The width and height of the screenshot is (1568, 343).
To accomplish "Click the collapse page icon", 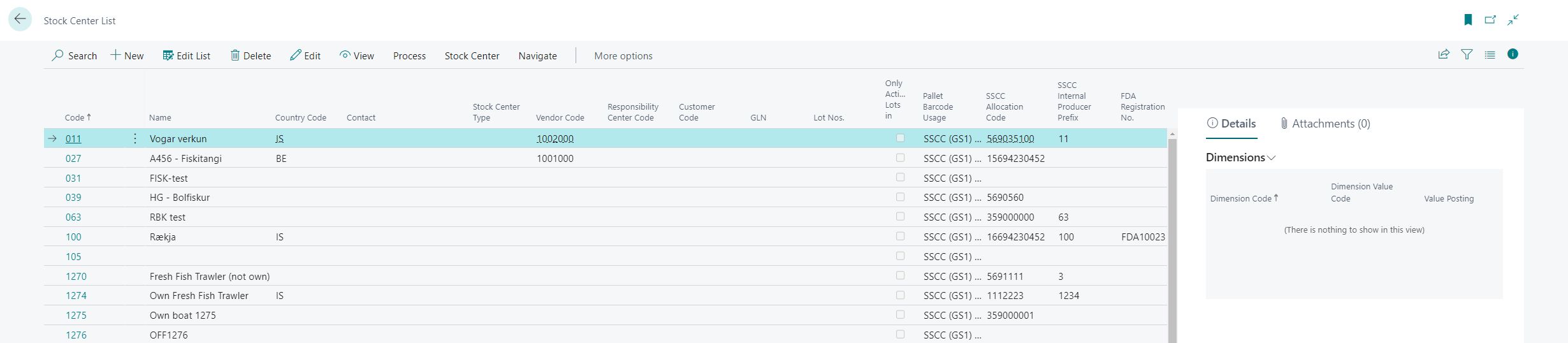I will [1513, 20].
